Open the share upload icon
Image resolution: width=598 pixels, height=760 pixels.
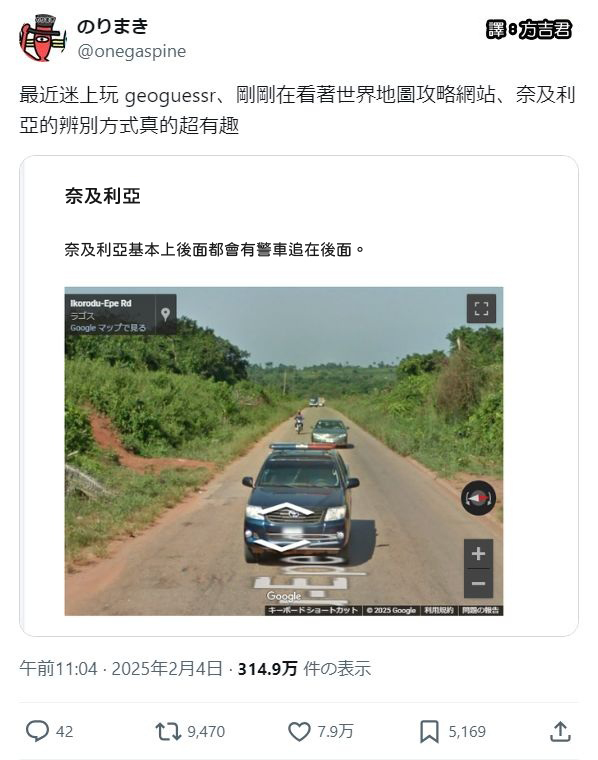560,731
